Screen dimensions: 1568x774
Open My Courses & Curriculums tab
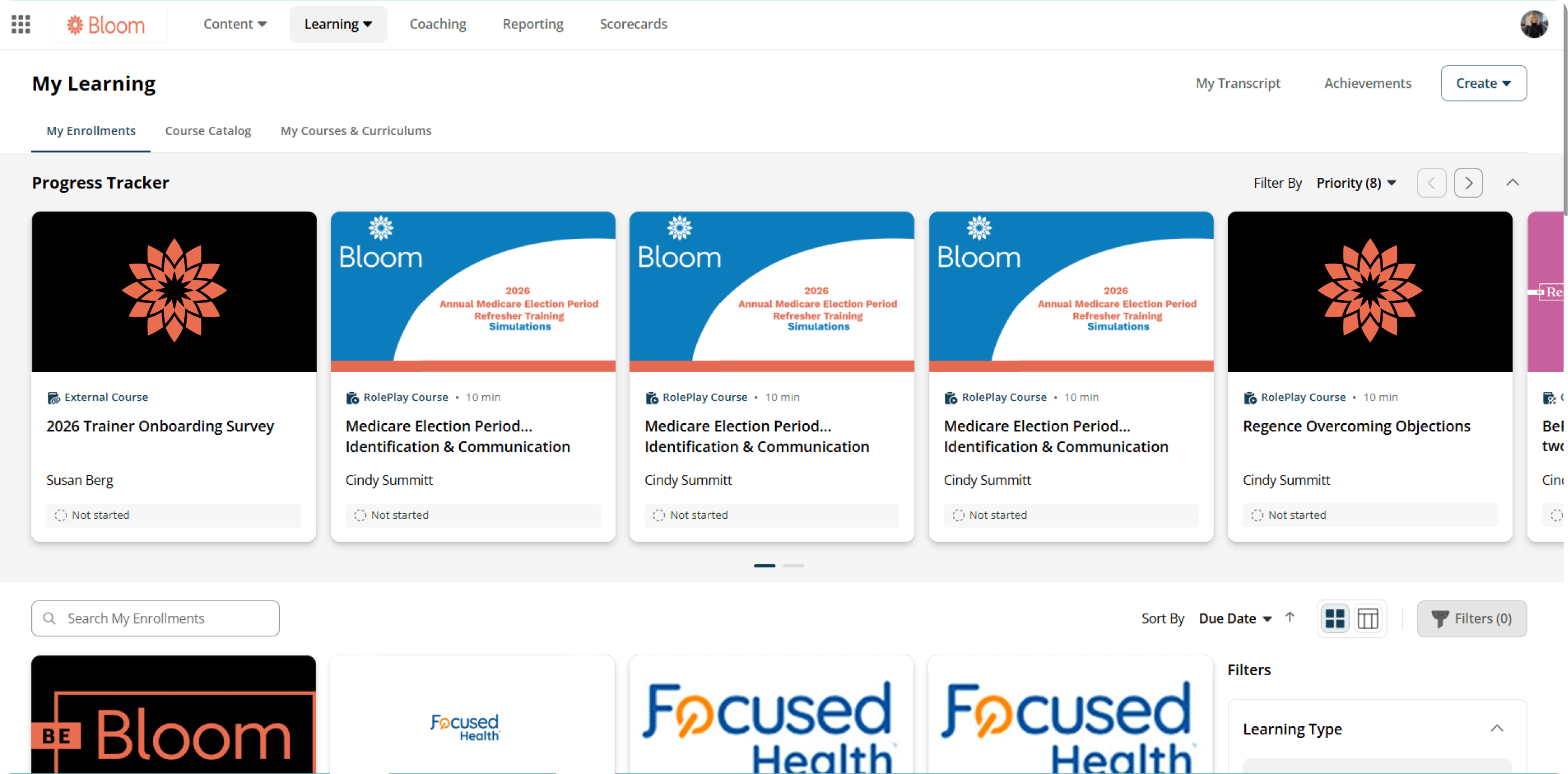[356, 131]
